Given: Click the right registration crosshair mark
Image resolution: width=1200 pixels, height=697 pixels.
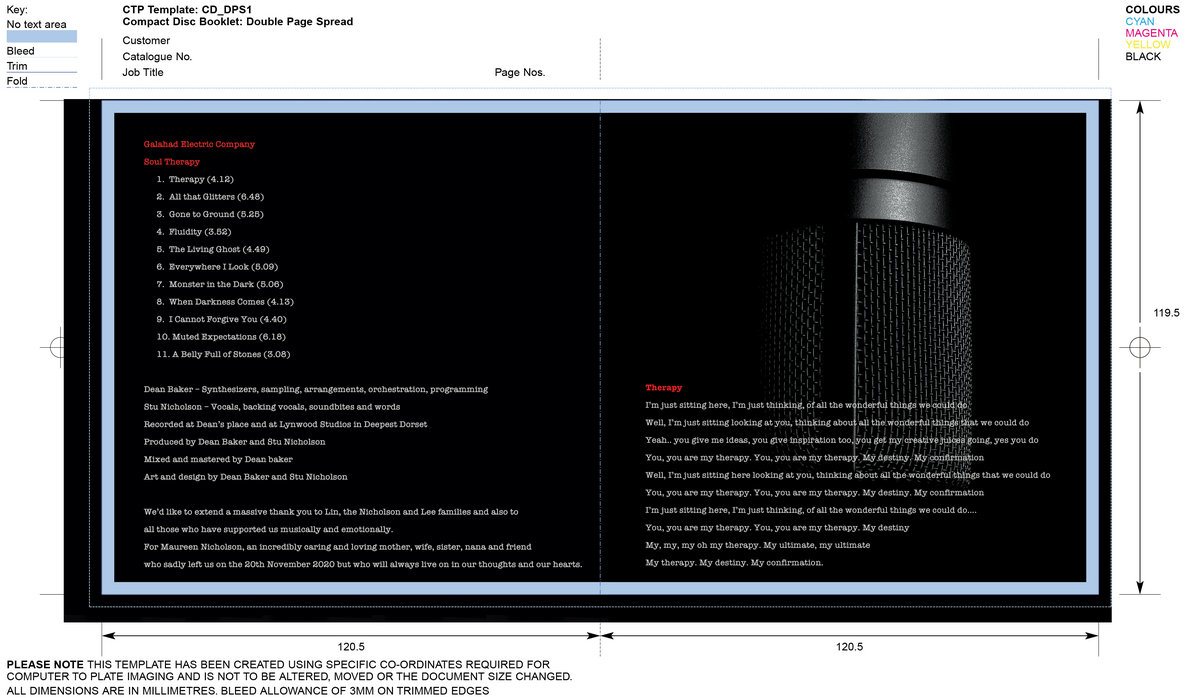Looking at the screenshot, I should click(1139, 348).
